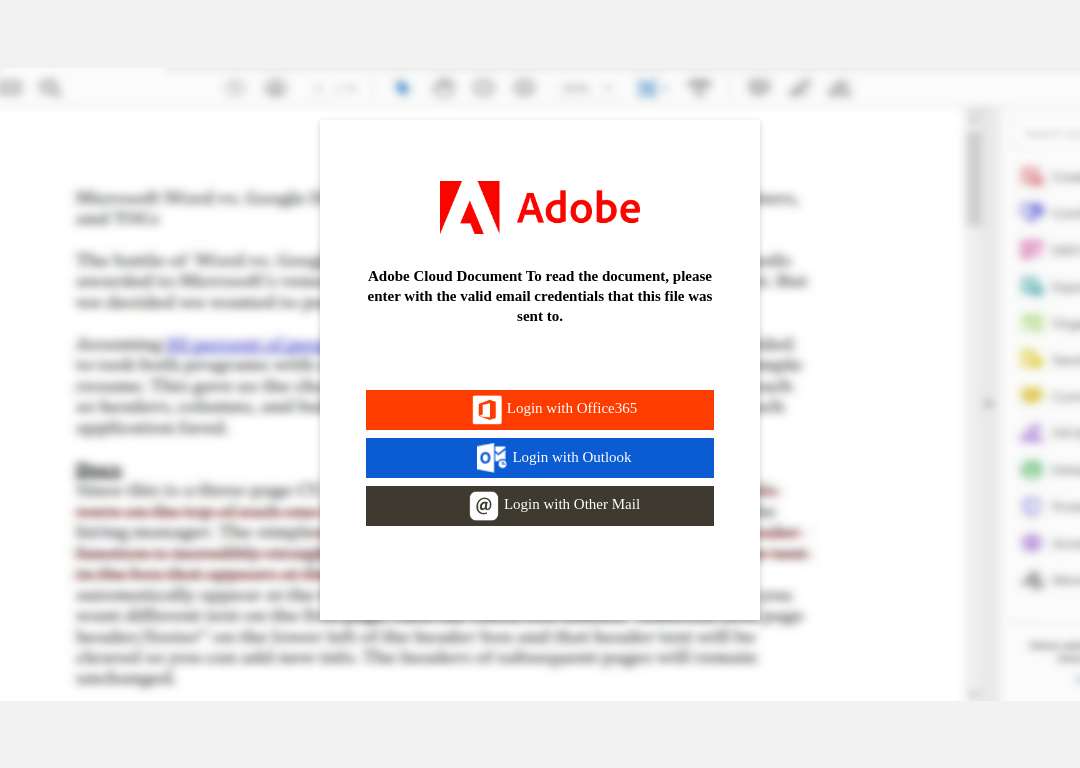Click the Adobe logo
The width and height of the screenshot is (1080, 768).
[x=539, y=207]
